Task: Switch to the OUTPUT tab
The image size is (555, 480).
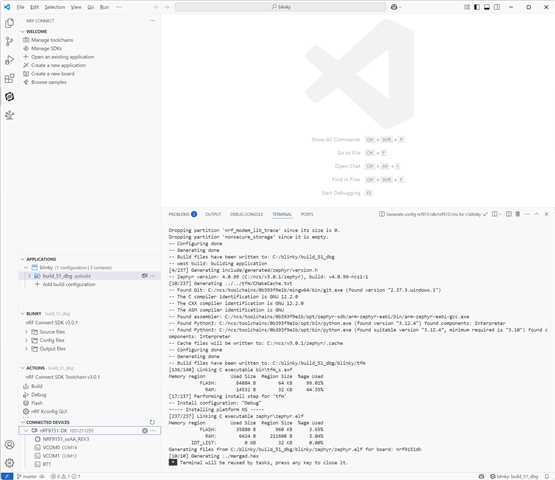Action: tap(213, 214)
